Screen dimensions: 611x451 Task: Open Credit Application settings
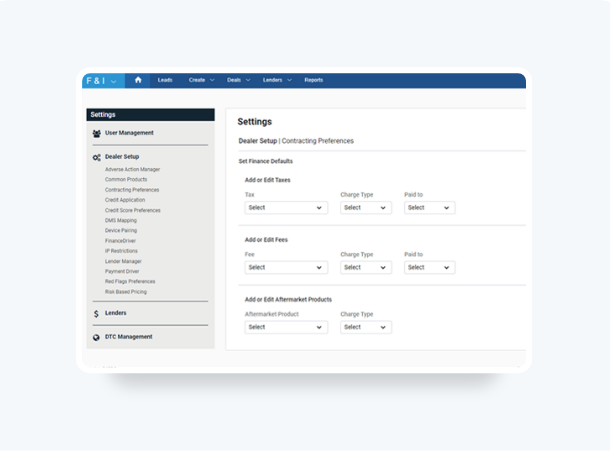tap(125, 200)
